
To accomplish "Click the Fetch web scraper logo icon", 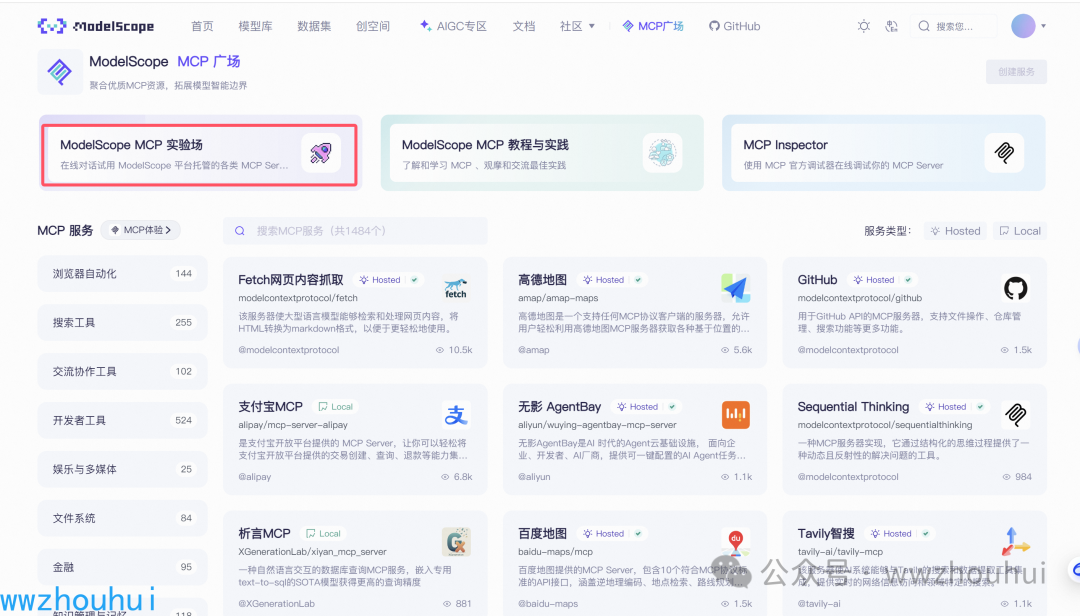I will (455, 289).
